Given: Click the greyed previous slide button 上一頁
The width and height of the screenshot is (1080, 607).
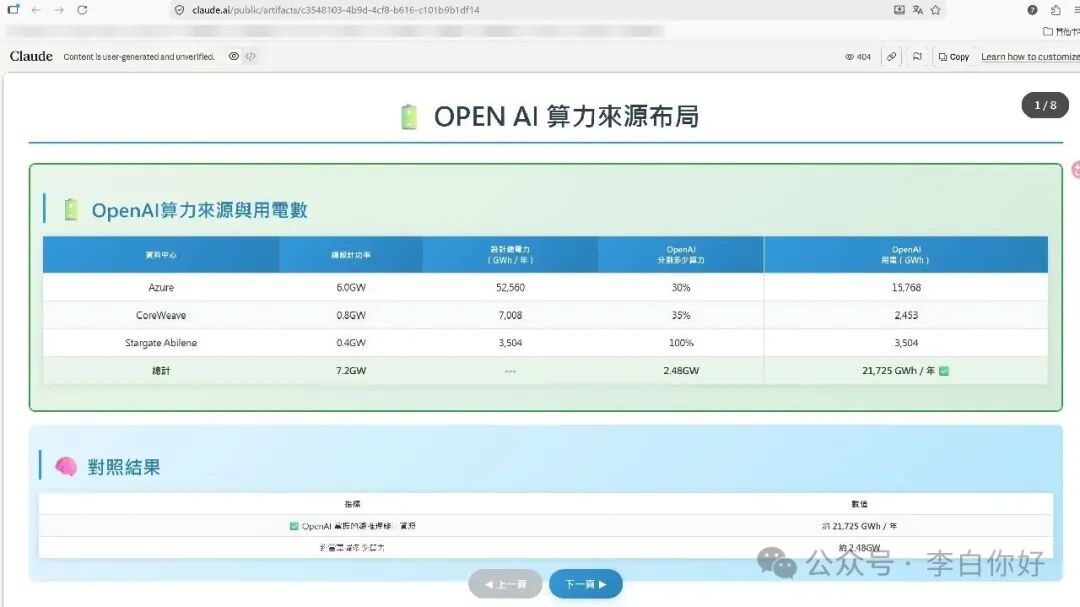Looking at the screenshot, I should (x=506, y=584).
